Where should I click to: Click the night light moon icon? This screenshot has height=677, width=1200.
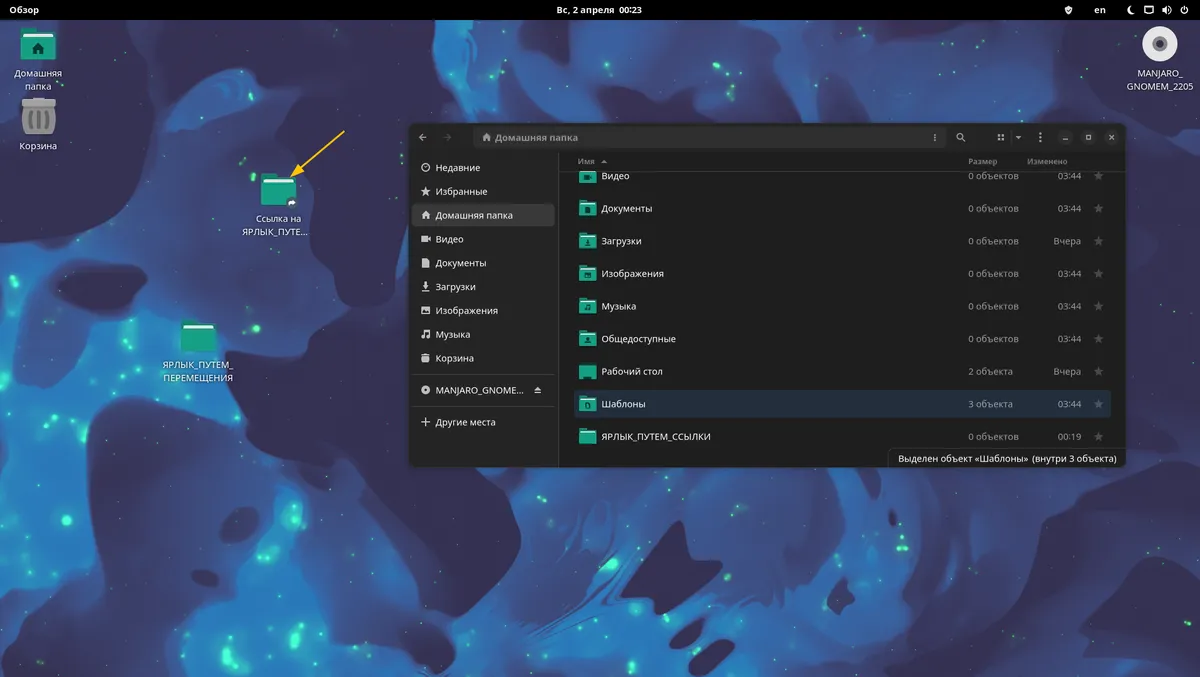tap(1131, 10)
